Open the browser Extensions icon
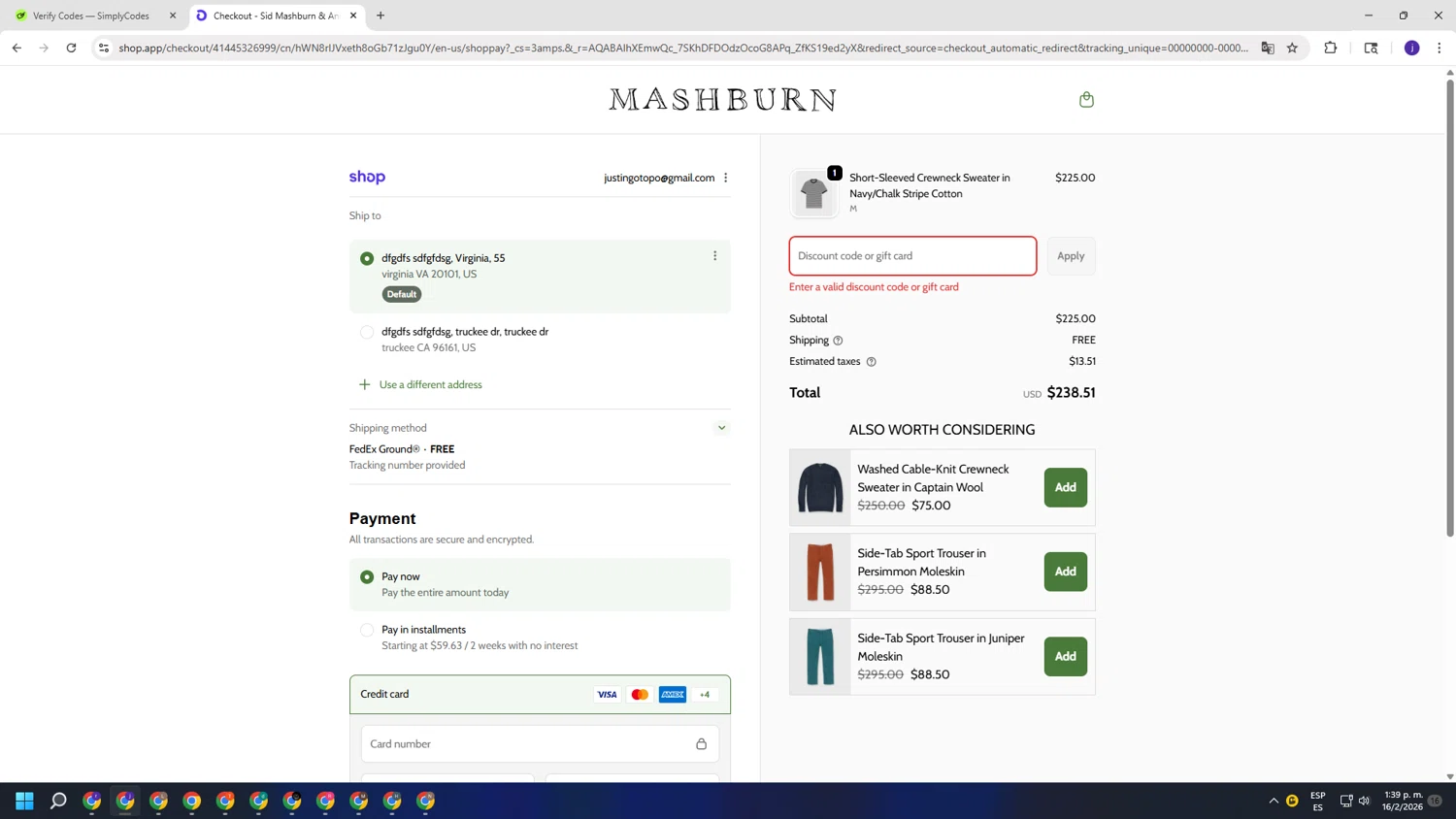This screenshot has width=1456, height=819. pos(1330,48)
